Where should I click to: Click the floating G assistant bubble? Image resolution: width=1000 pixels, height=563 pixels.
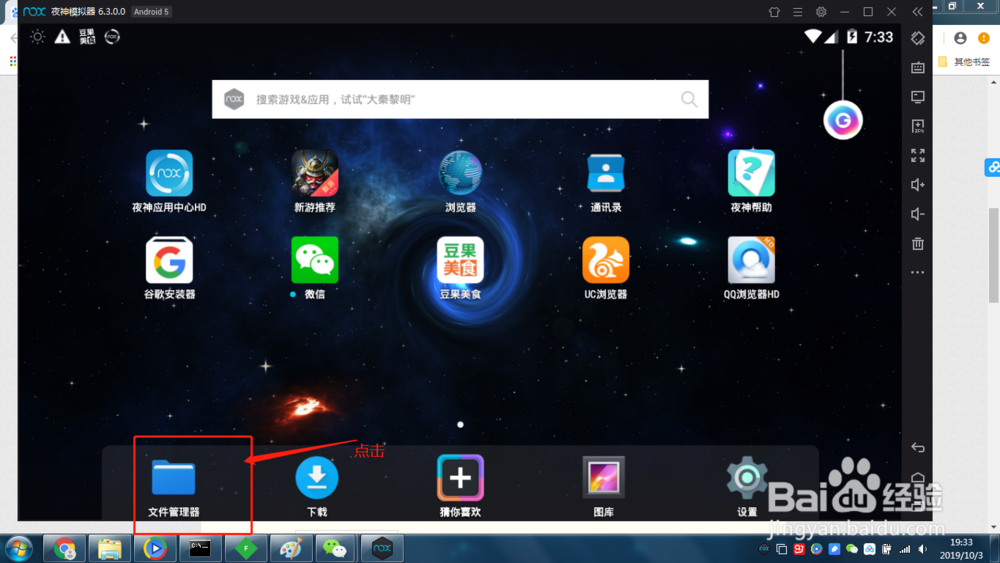tap(843, 120)
